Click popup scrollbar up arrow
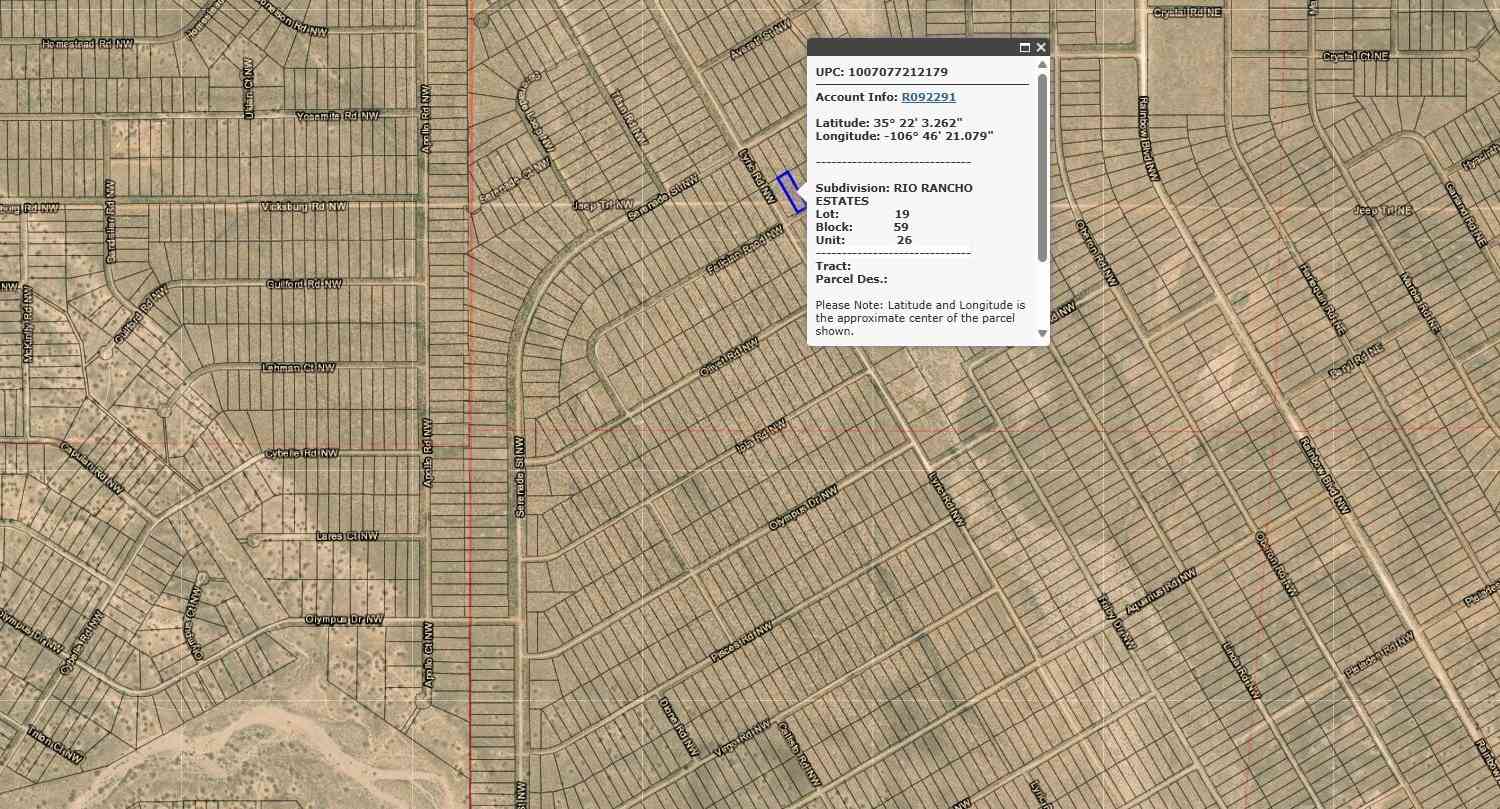The height and width of the screenshot is (809, 1500). click(1042, 65)
